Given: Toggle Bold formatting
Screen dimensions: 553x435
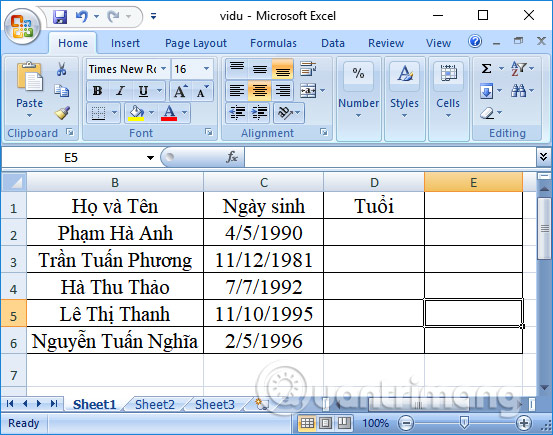Looking at the screenshot, I should click(x=98, y=91).
